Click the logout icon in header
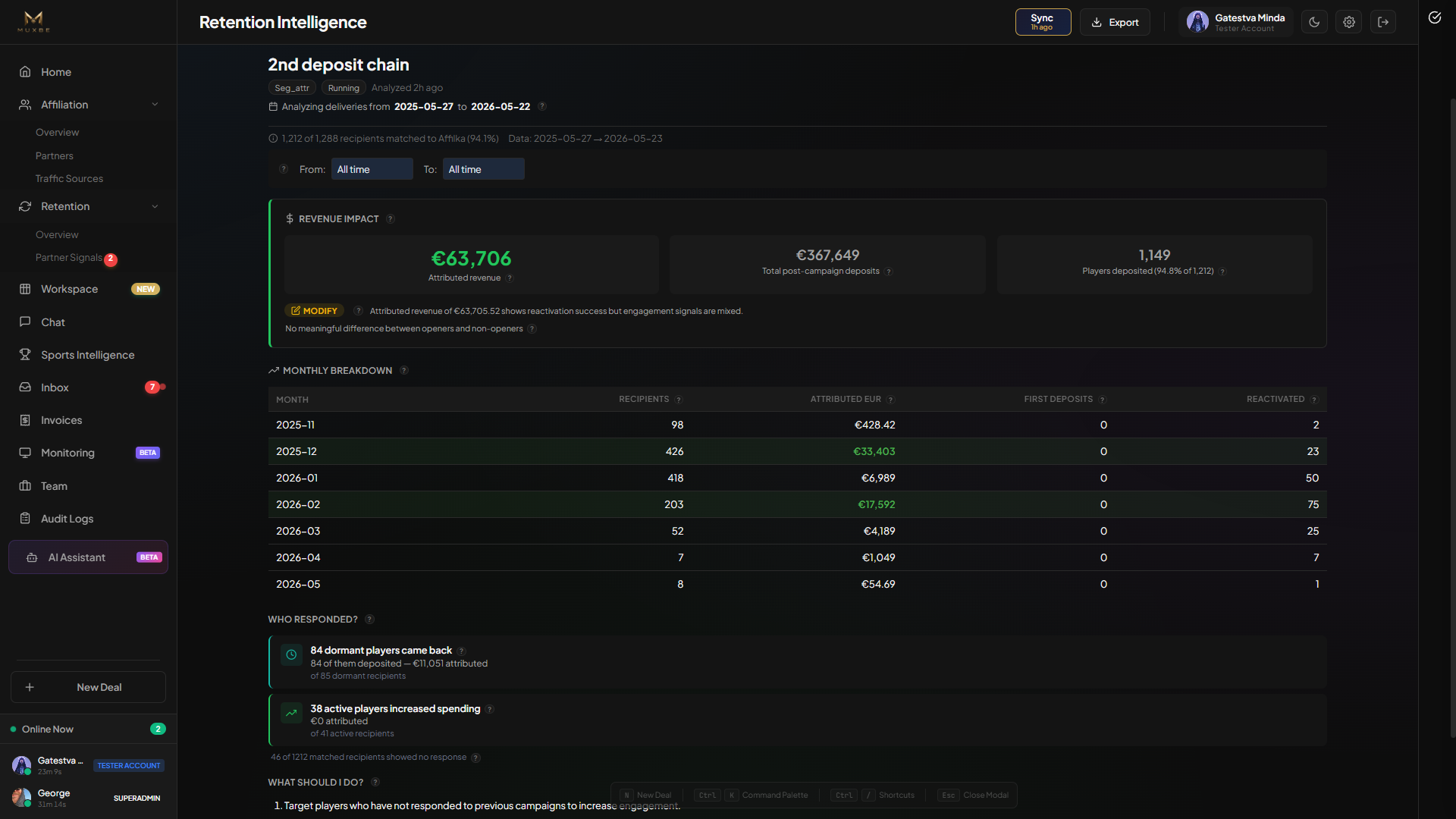Image resolution: width=1456 pixels, height=819 pixels. (x=1383, y=22)
